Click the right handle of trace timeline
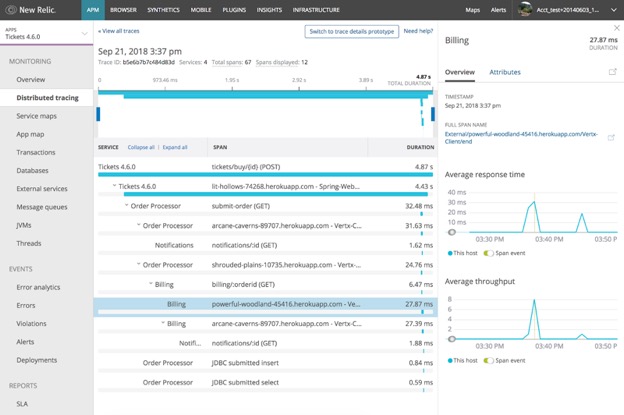Screen dimensions: 624x415 click(x=433, y=114)
